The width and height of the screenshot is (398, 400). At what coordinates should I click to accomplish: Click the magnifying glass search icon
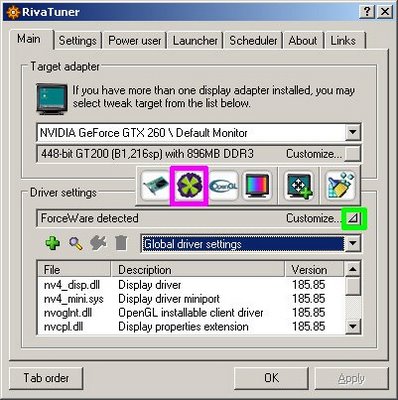click(x=76, y=243)
